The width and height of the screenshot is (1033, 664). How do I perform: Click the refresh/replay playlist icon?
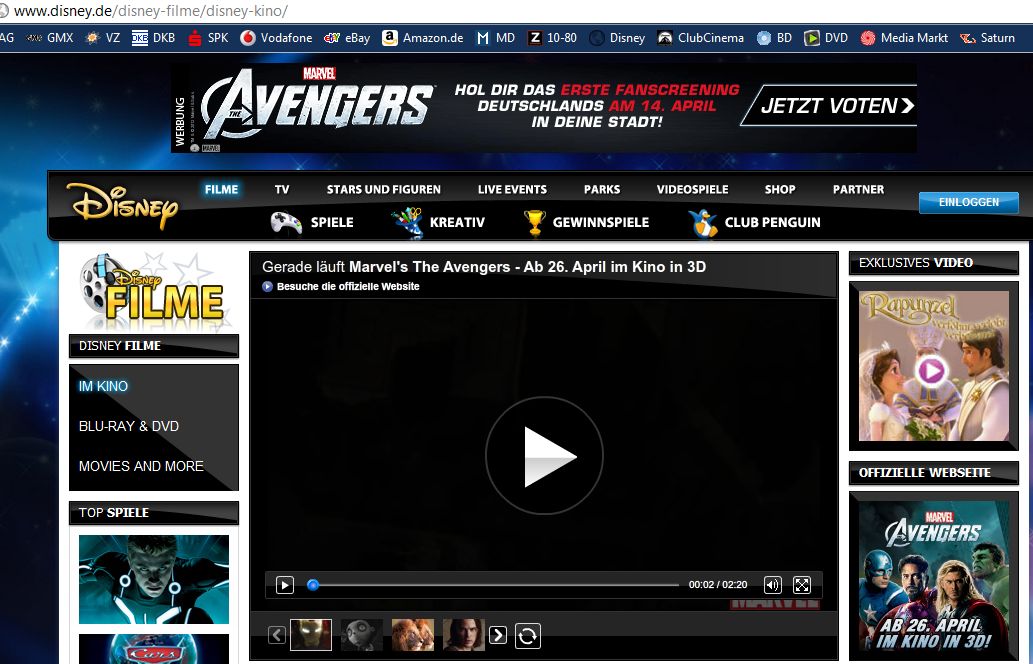[x=528, y=636]
